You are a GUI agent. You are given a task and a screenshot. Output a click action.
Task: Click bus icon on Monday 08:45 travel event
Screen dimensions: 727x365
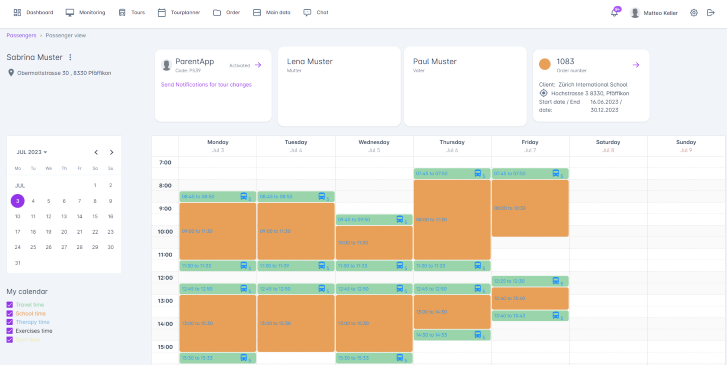pos(244,197)
